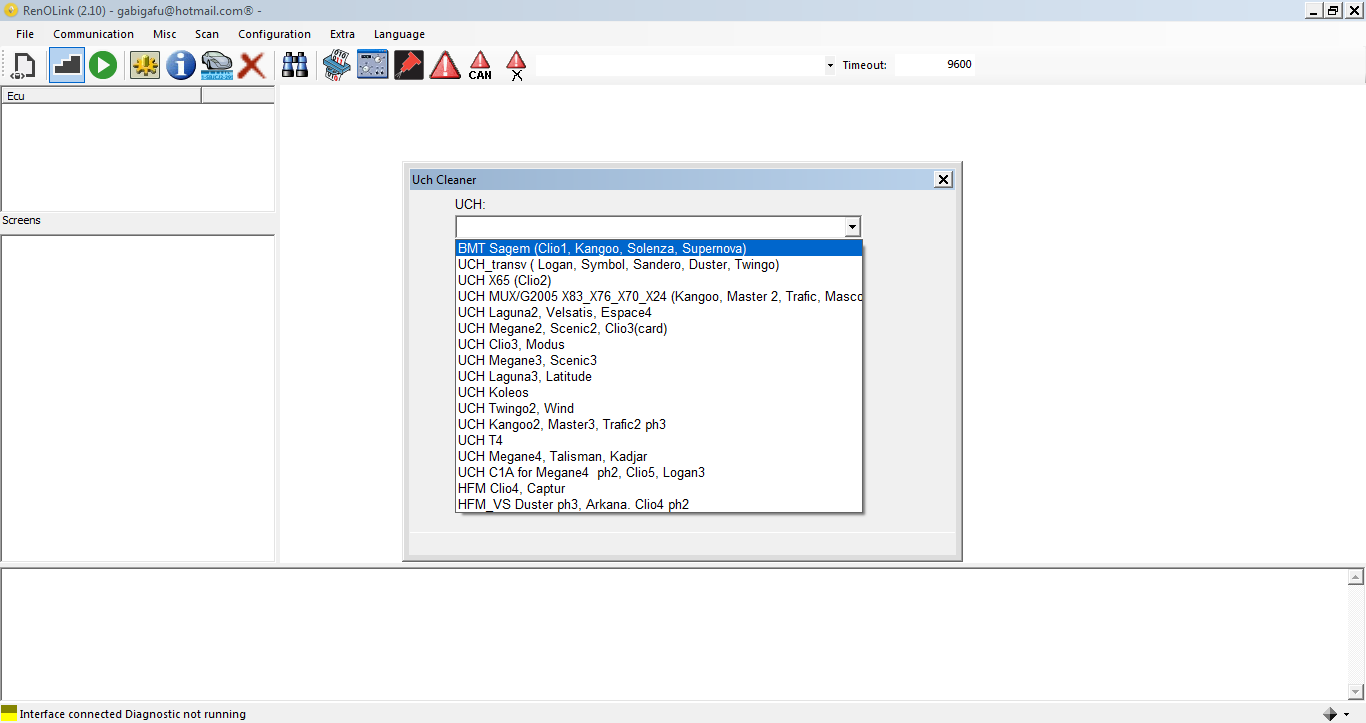Viewport: 1366px width, 723px height.
Task: Click the red X toolbar icon
Action: click(x=252, y=66)
